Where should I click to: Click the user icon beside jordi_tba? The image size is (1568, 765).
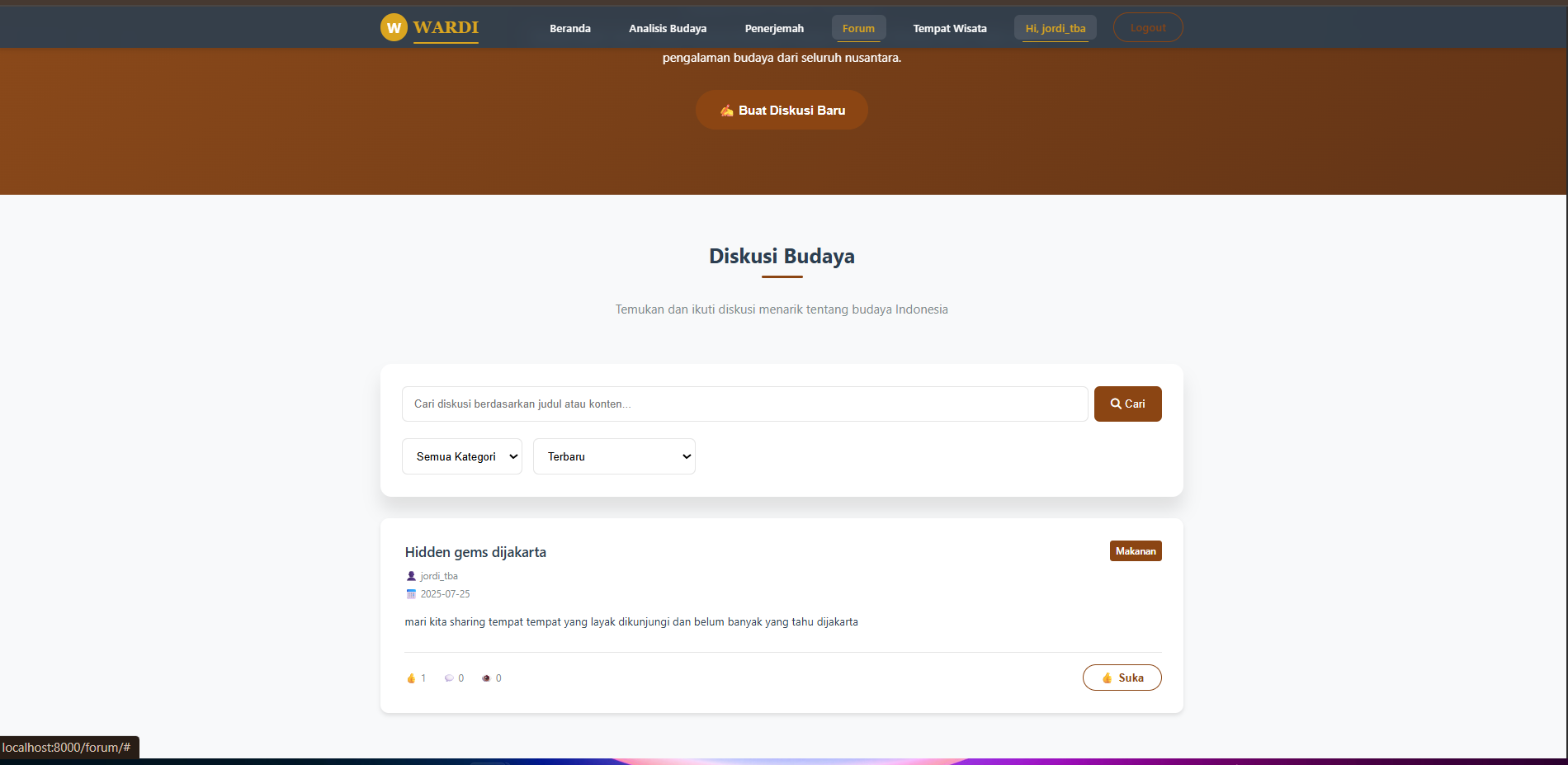(x=411, y=576)
